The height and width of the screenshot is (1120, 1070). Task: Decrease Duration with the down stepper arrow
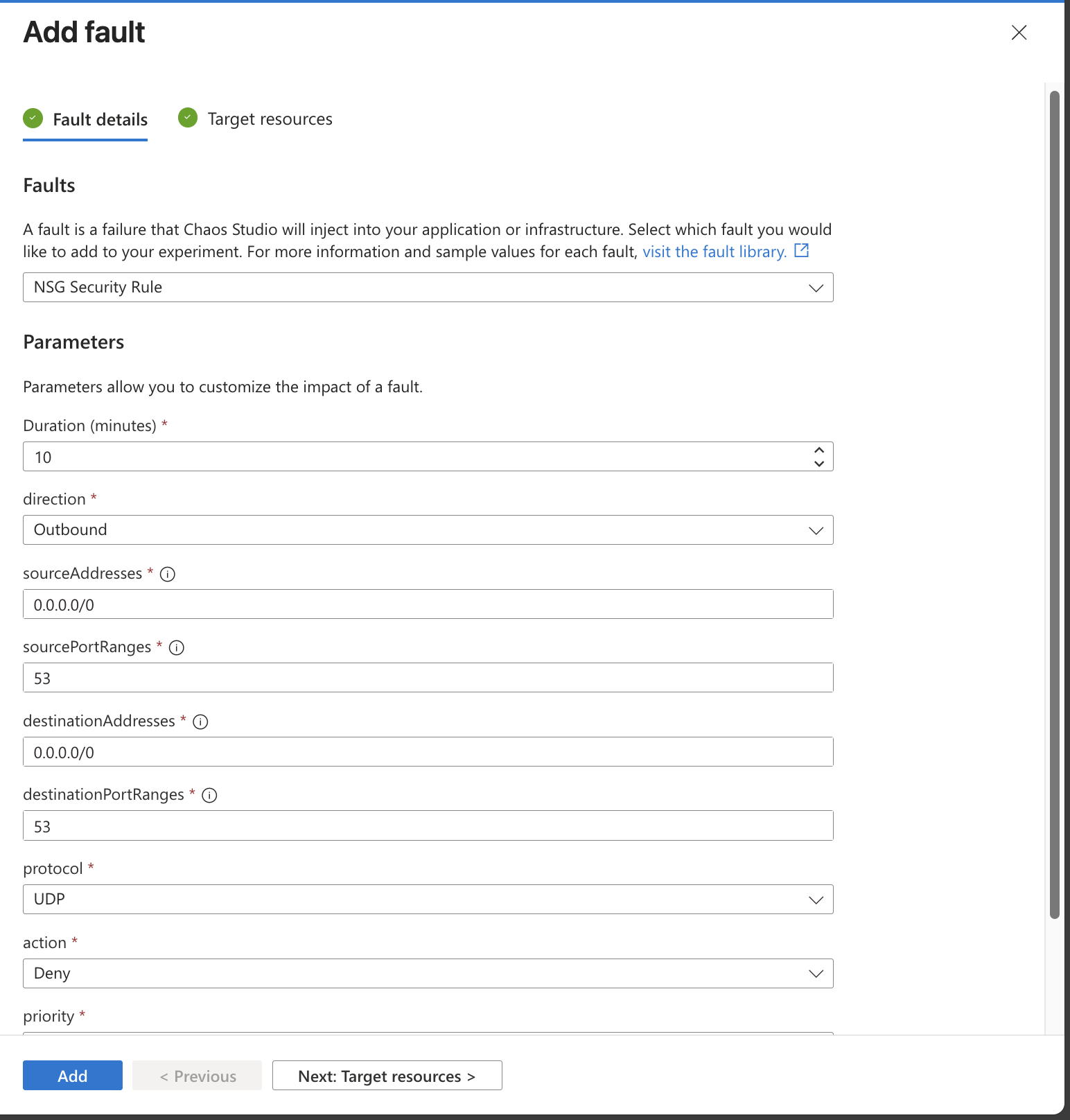(819, 464)
